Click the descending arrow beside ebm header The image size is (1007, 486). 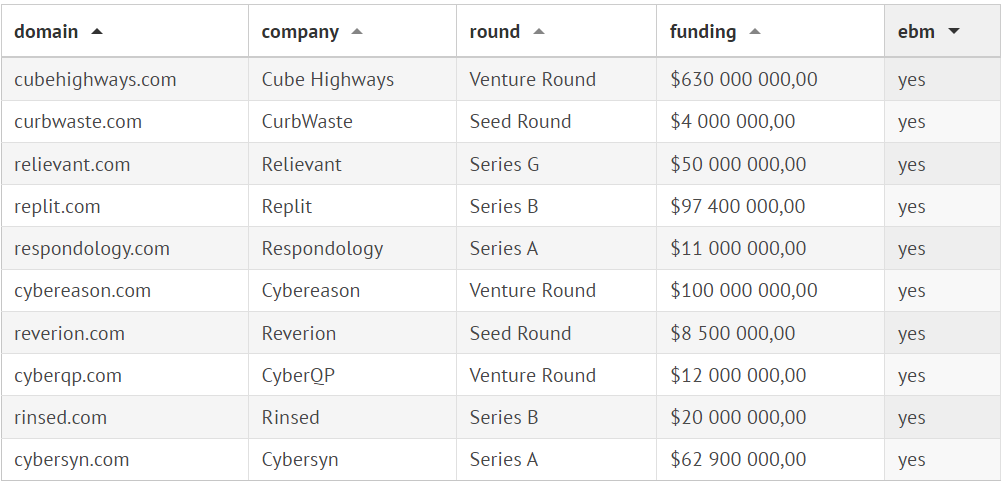point(954,32)
